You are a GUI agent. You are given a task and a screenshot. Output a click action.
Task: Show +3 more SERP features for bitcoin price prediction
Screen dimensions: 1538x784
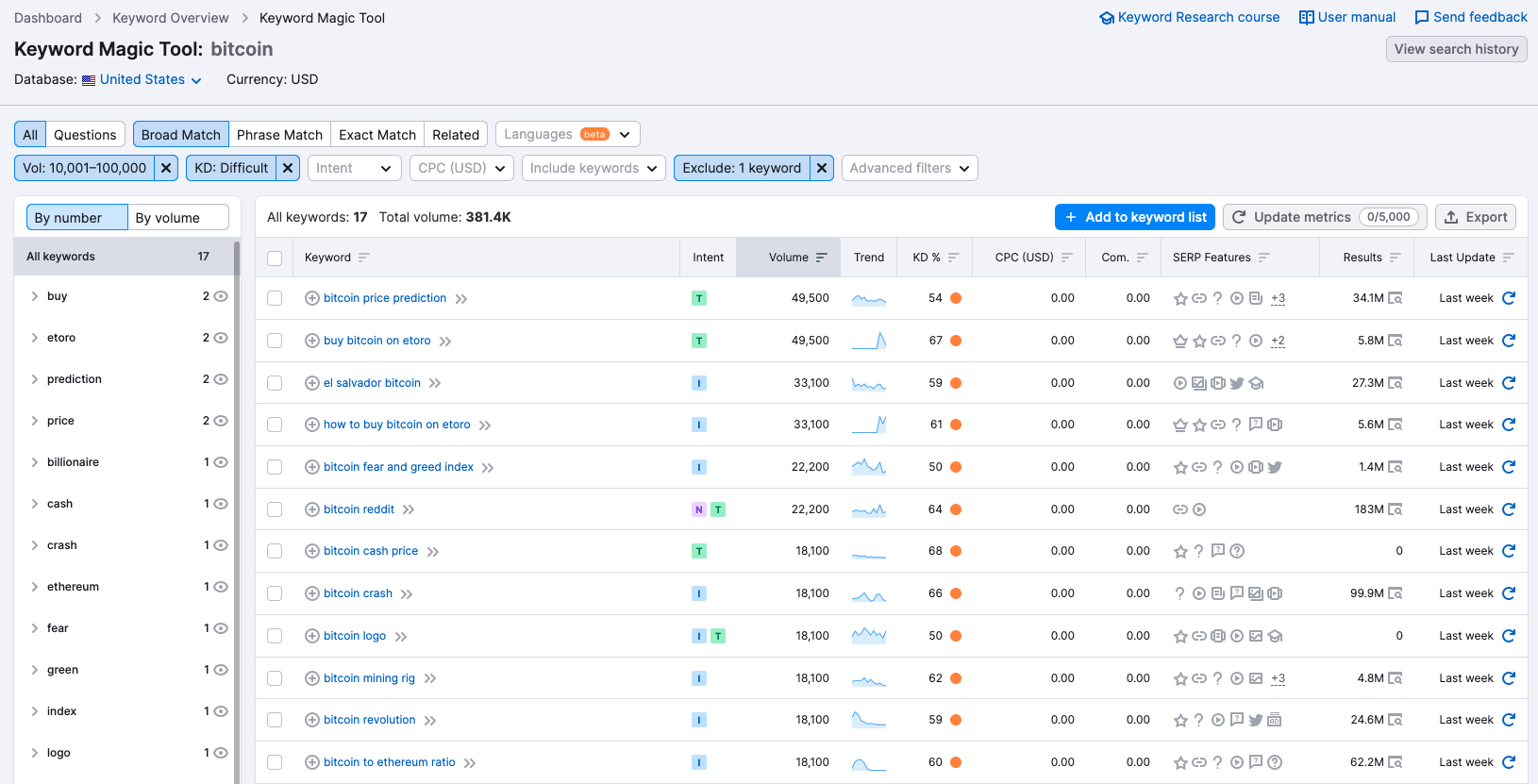(1279, 298)
